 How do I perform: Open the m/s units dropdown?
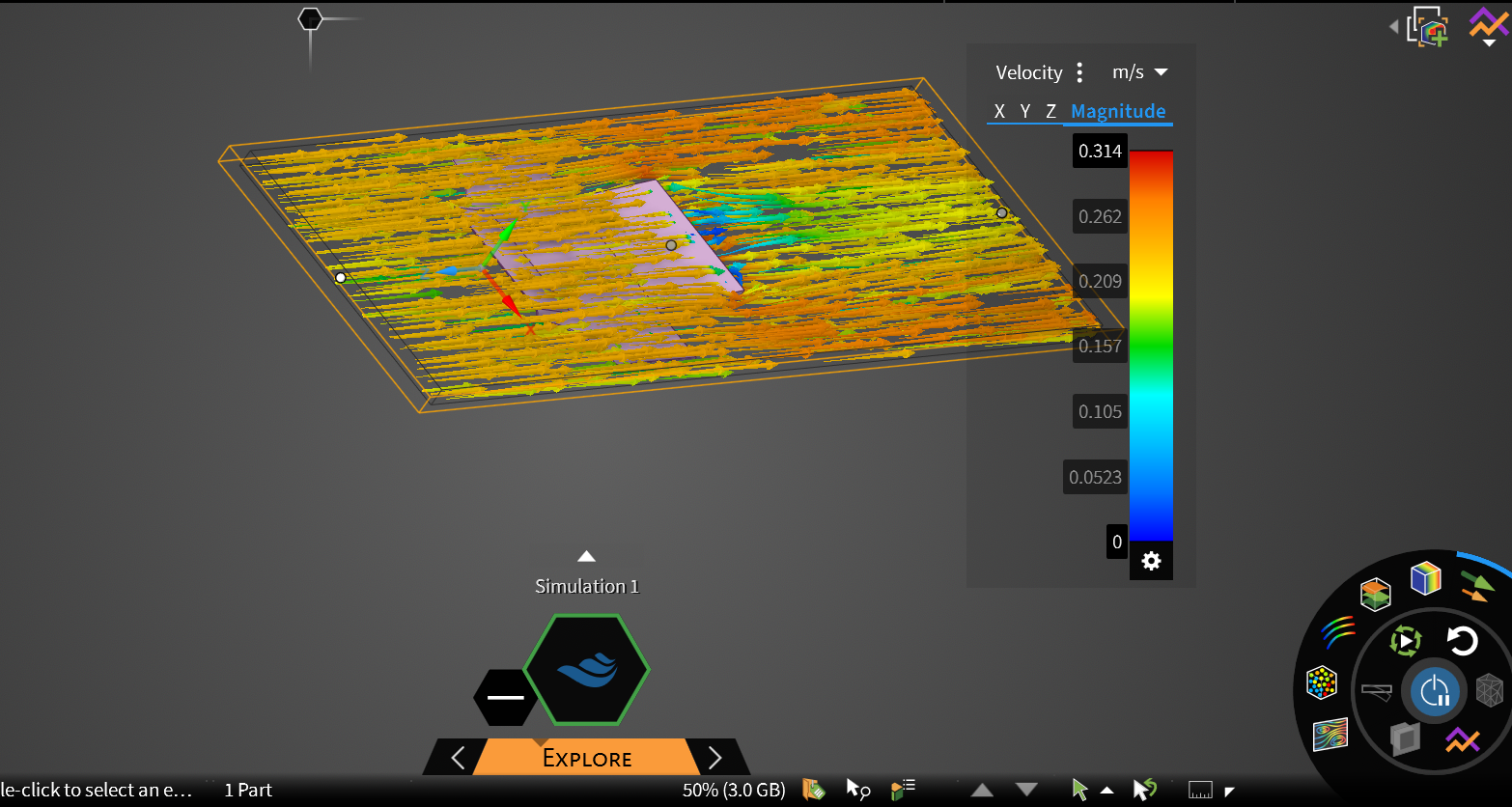click(1140, 72)
